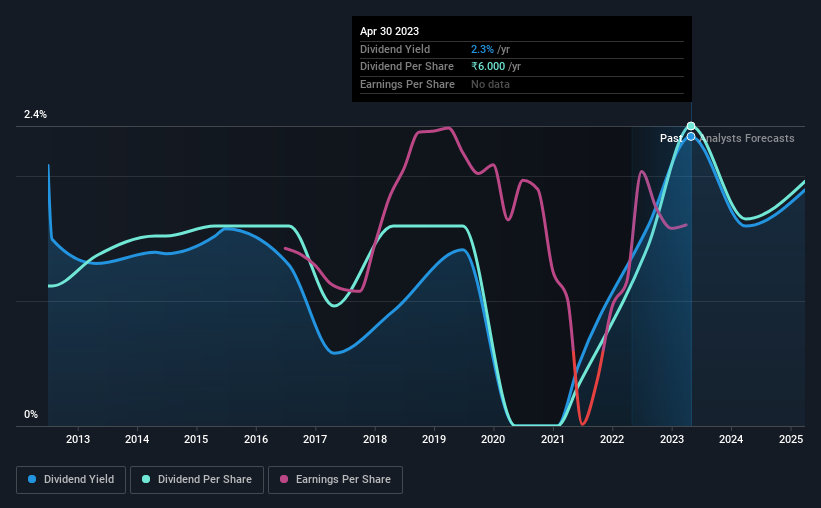Click the 2019 x-axis label

tap(434, 439)
